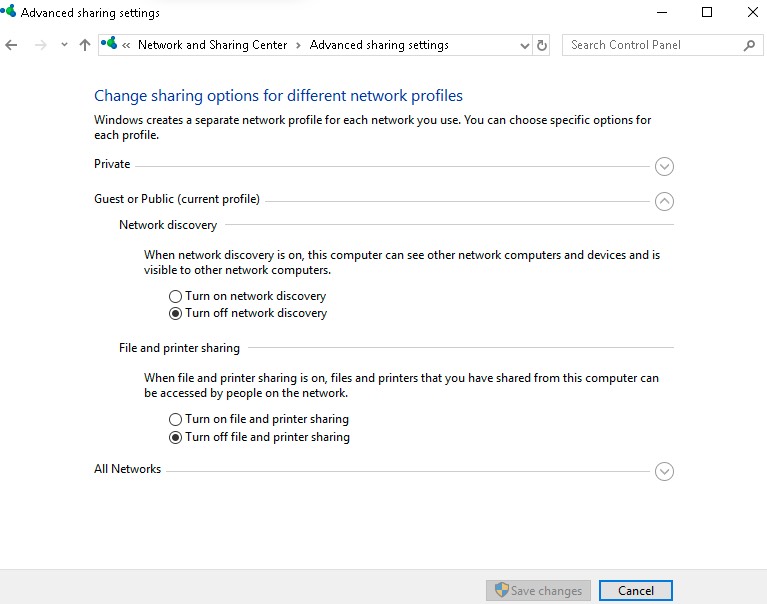
Task: Click the Guest or Public (current profile) label
Action: (177, 199)
